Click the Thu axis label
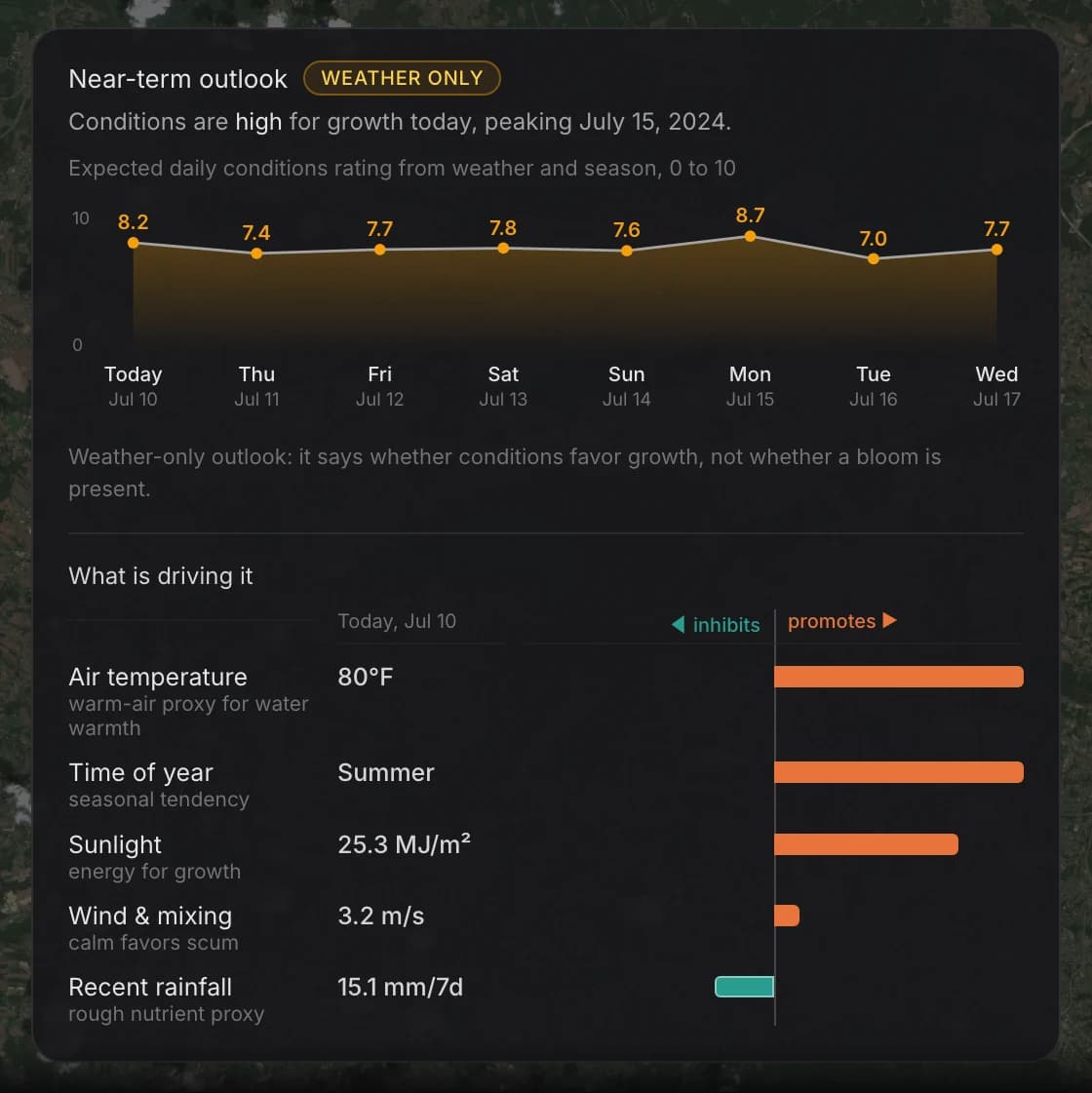Image resolution: width=1092 pixels, height=1093 pixels. (256, 374)
